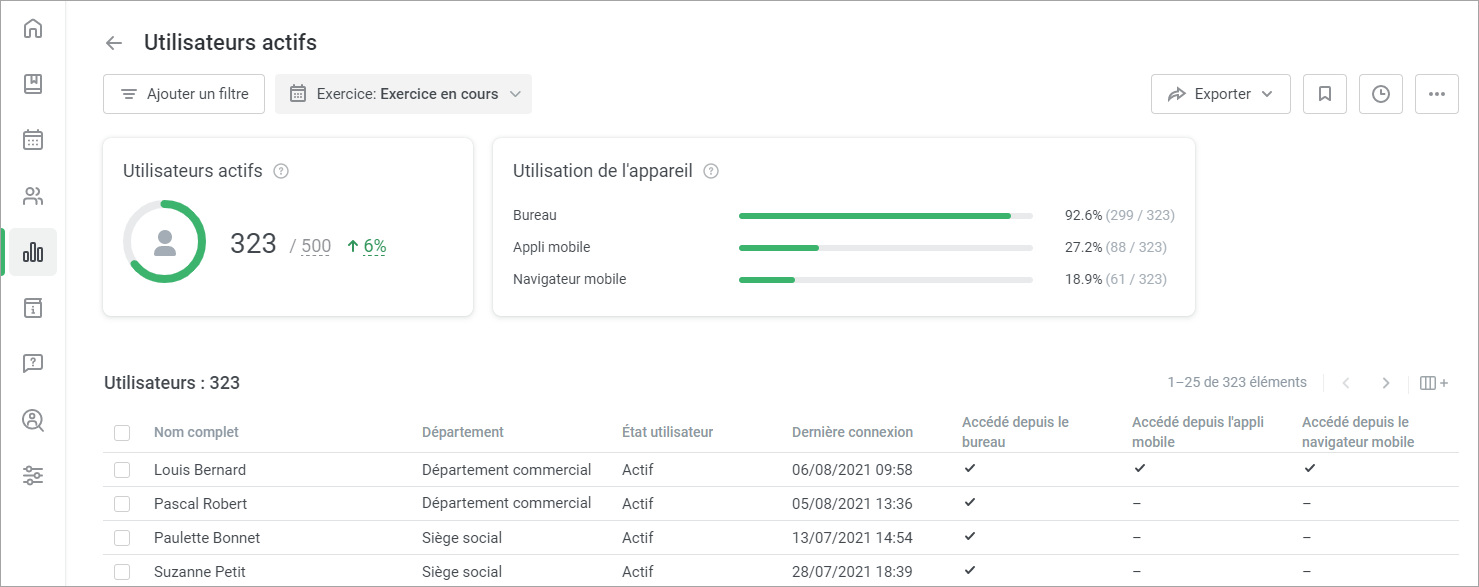Select the checkbox for Suzanne Petit
This screenshot has width=1479, height=587.
click(122, 571)
